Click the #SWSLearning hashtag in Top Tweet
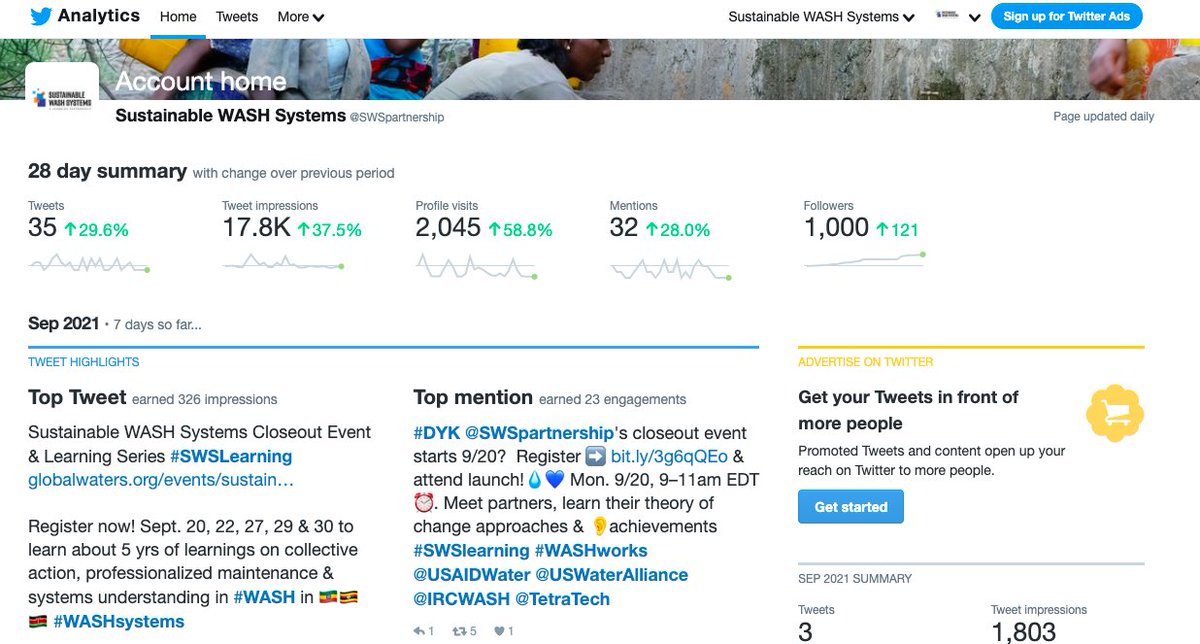 [x=231, y=457]
